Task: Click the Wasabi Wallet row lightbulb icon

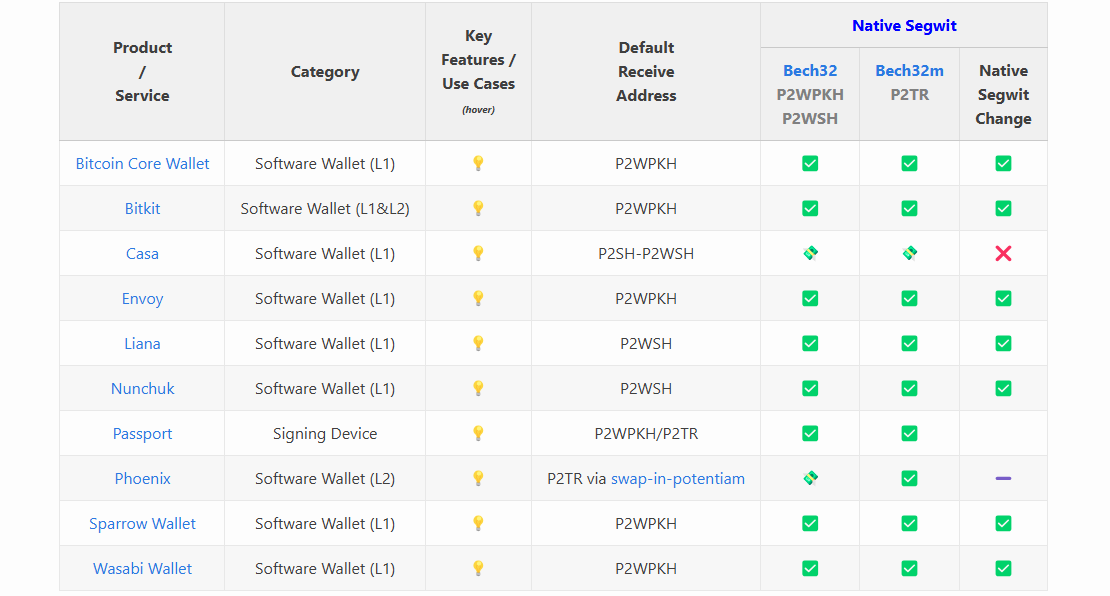Action: click(x=479, y=568)
